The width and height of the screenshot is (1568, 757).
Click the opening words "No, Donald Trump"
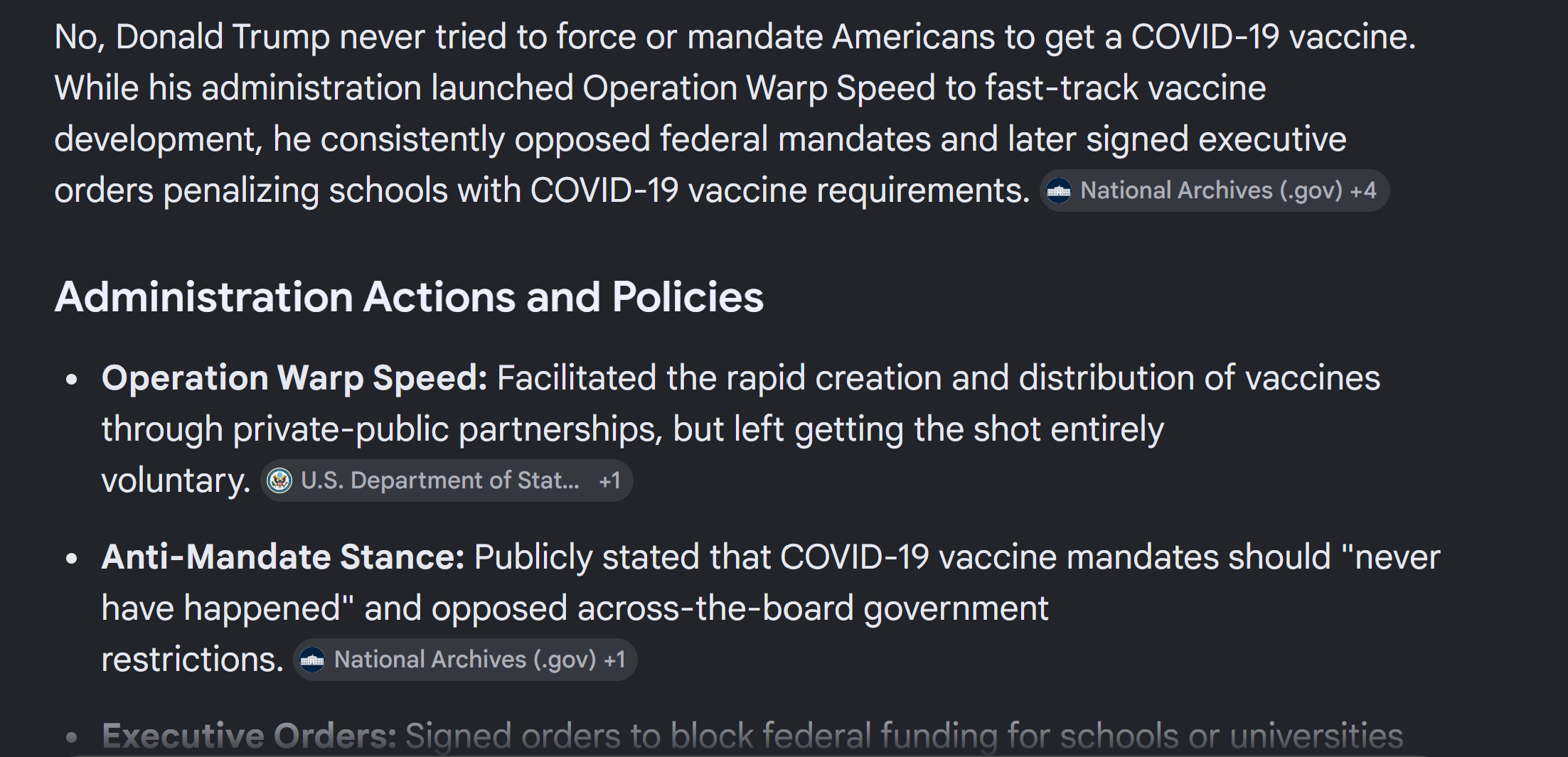[x=192, y=36]
